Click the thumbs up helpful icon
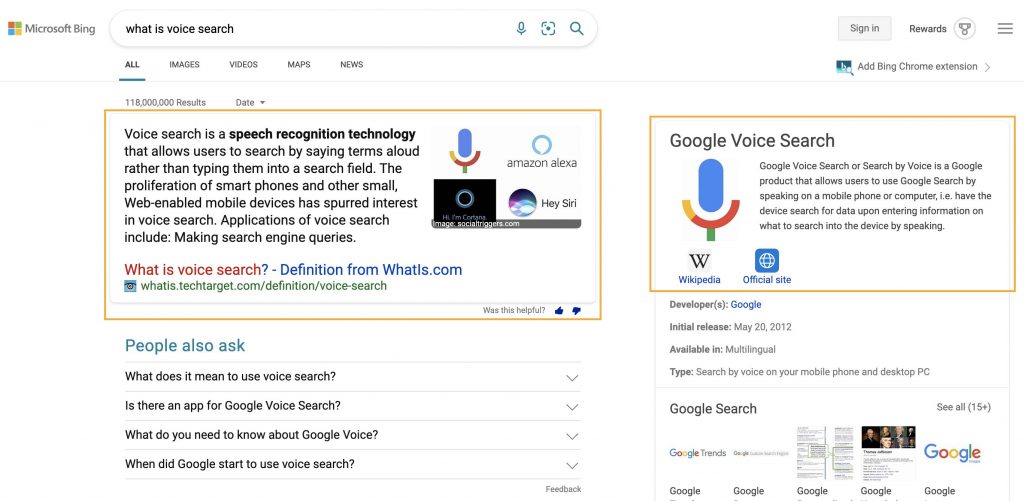The image size is (1024, 501). [558, 311]
